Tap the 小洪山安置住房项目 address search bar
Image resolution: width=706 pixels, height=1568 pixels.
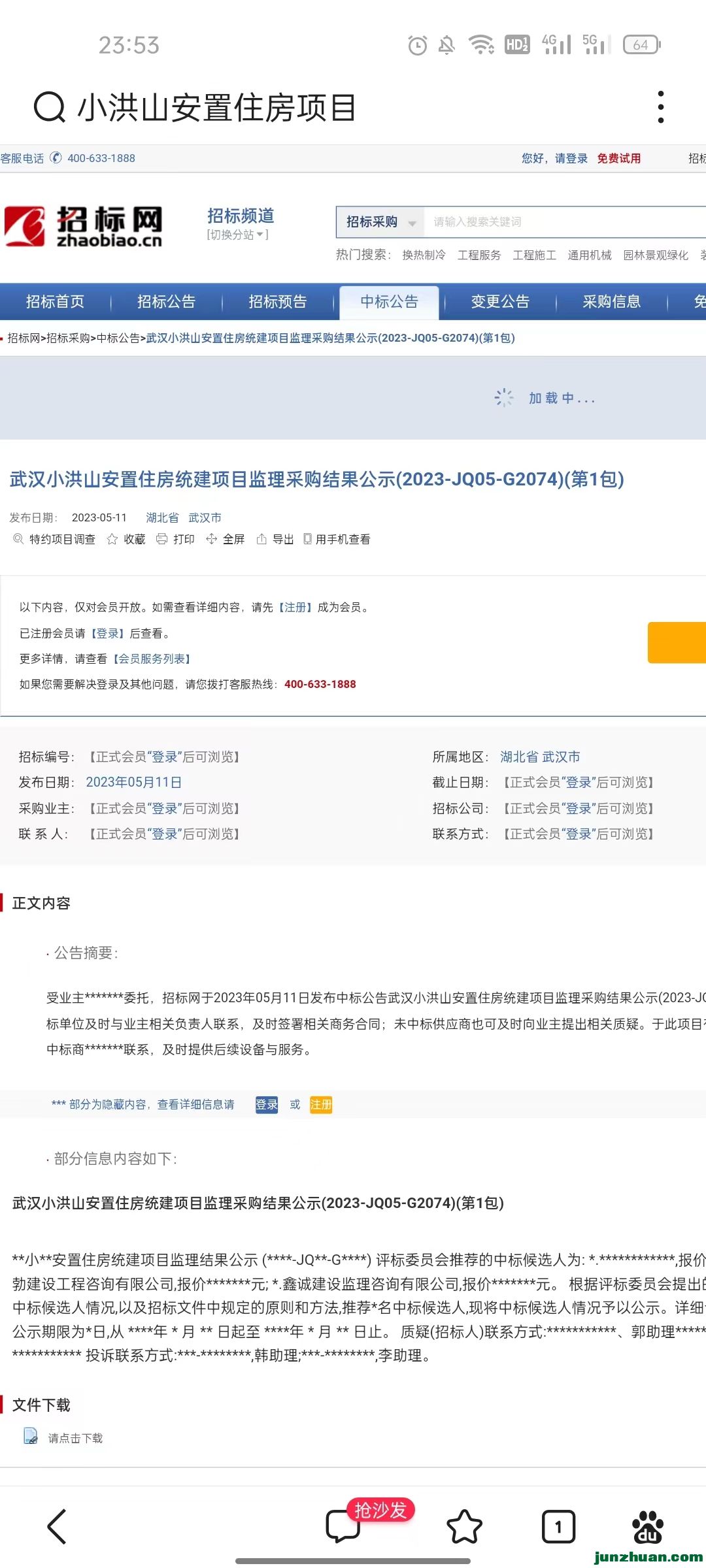point(217,107)
